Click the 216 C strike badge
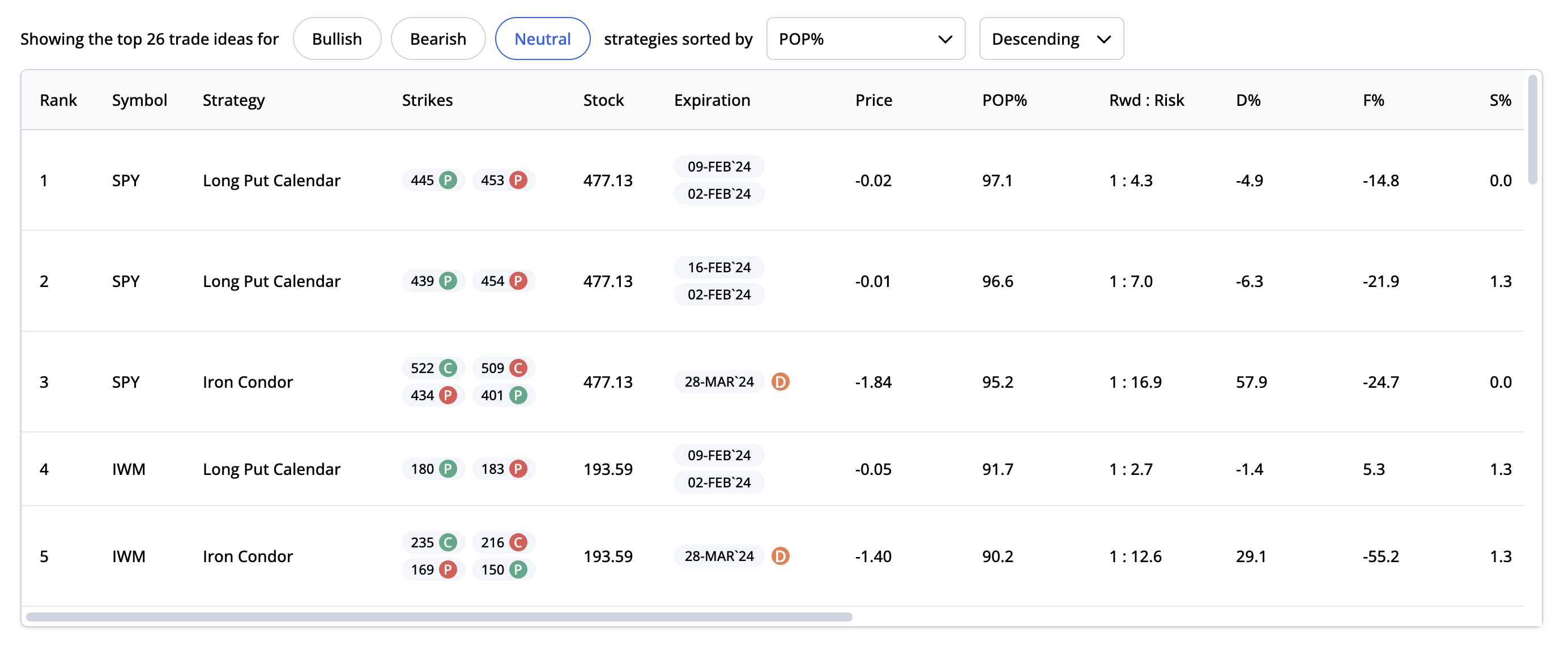The image size is (1568, 651). 504,543
